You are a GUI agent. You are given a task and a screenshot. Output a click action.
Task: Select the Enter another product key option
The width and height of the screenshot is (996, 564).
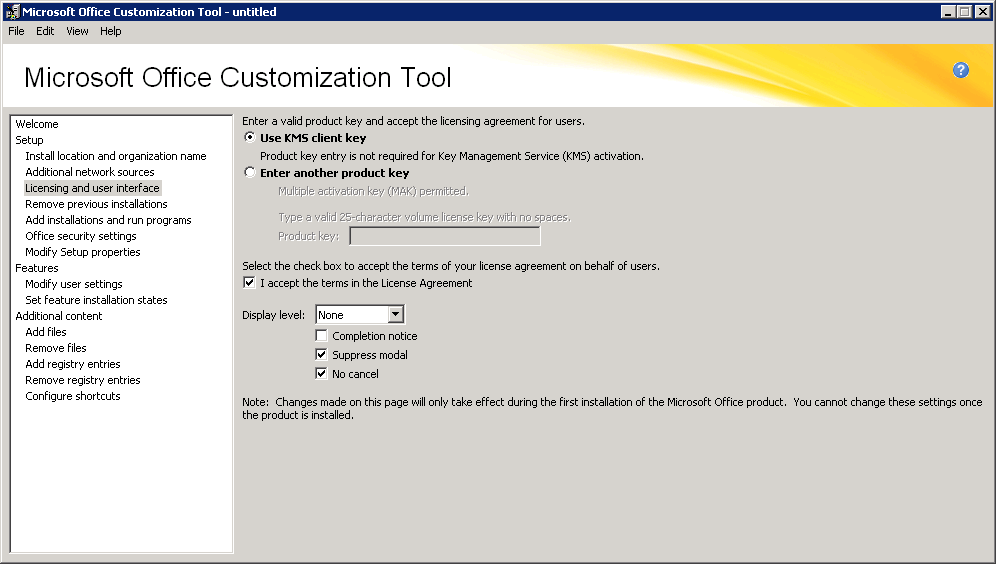click(x=250, y=172)
